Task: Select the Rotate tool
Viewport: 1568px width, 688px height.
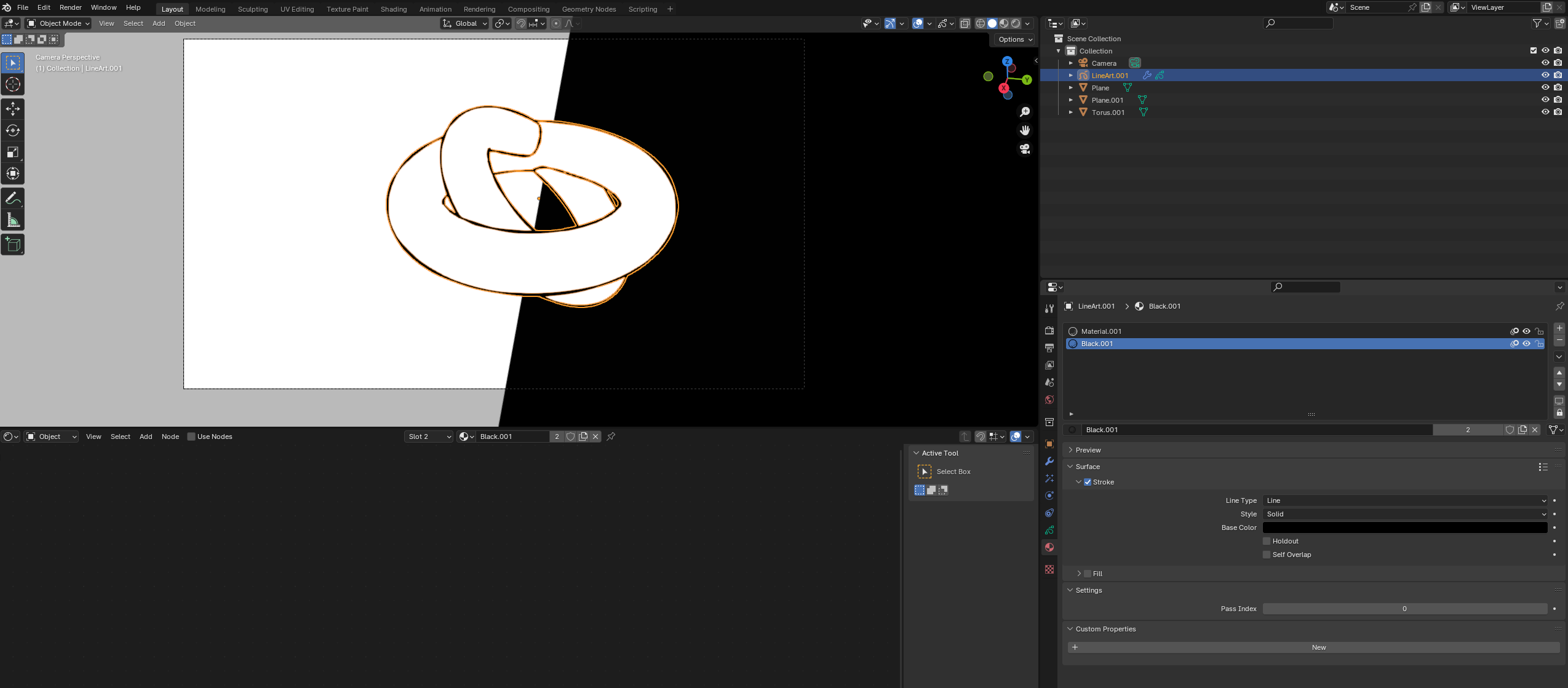Action: [13, 130]
